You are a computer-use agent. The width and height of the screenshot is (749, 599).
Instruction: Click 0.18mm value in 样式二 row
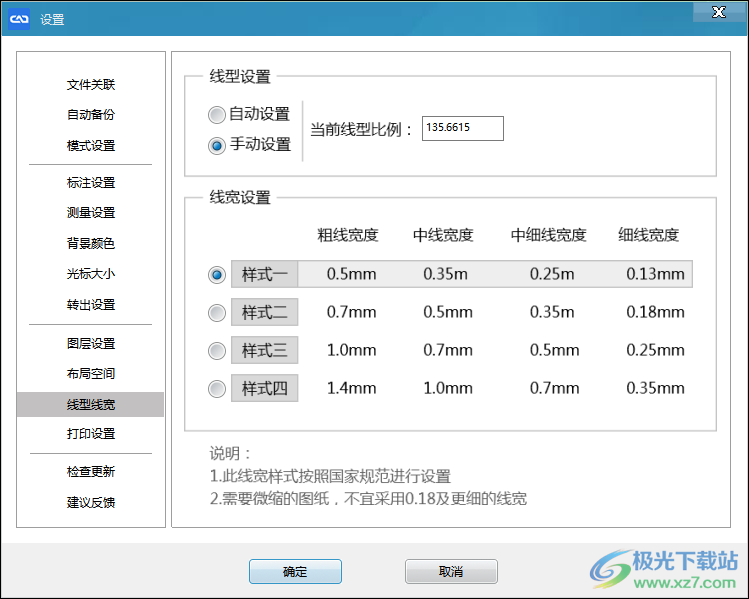655,312
